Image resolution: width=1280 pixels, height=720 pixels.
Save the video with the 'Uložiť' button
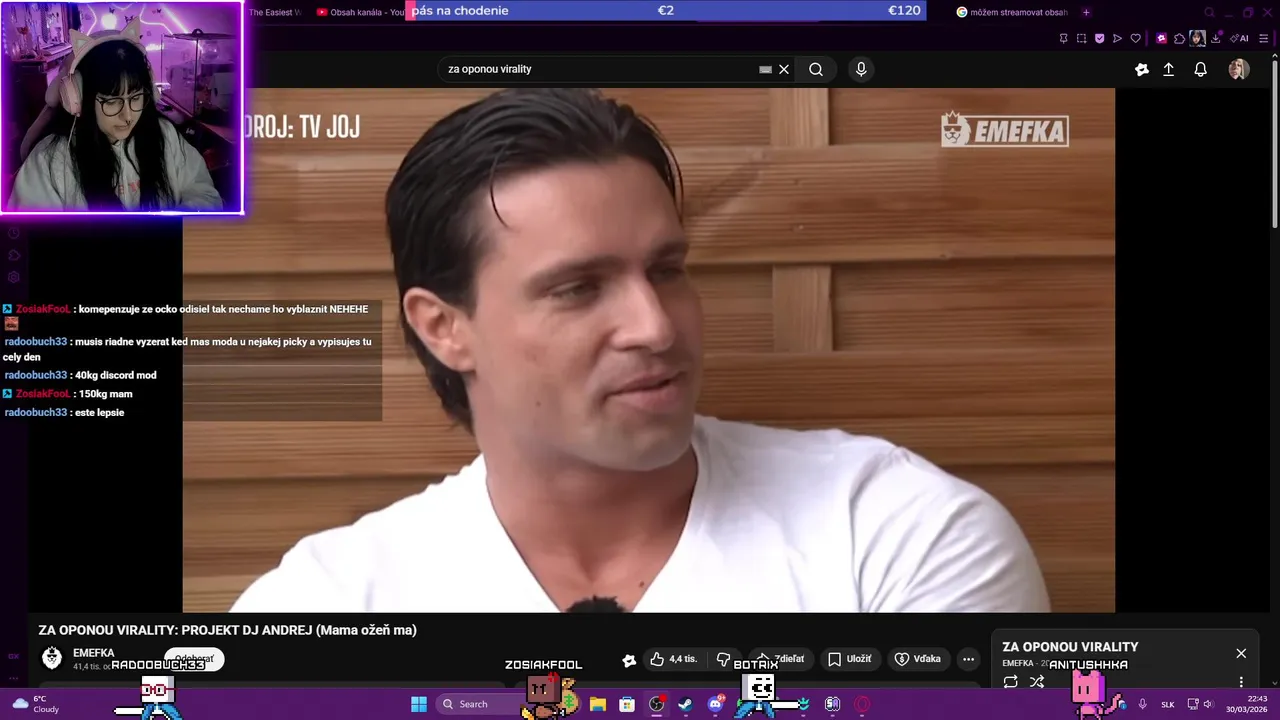coord(849,659)
